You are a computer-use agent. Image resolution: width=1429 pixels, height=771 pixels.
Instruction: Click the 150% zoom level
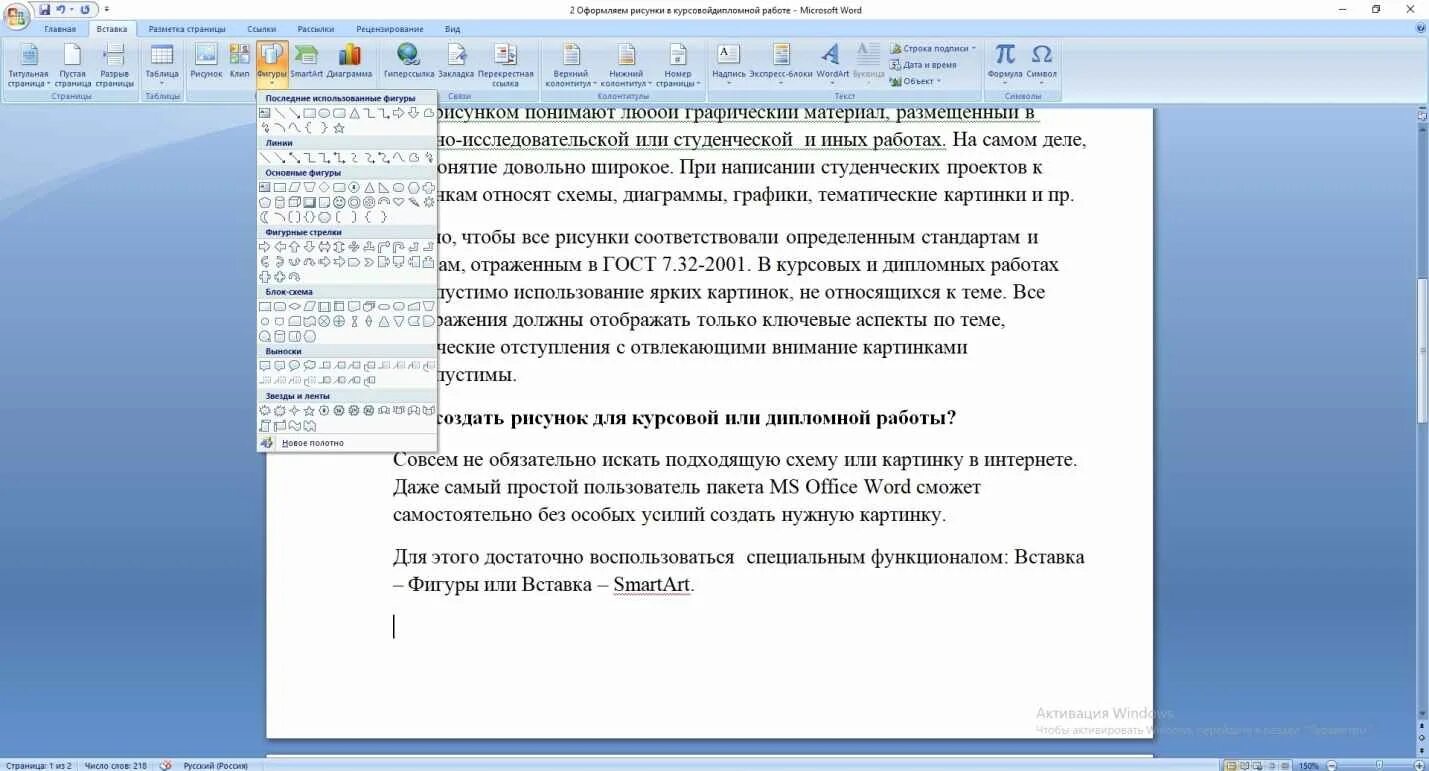(x=1308, y=765)
